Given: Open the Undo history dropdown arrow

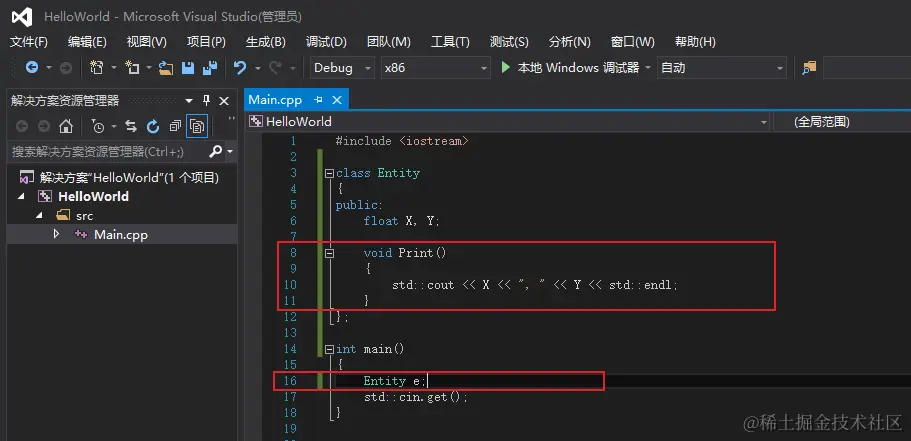Looking at the screenshot, I should coord(257,68).
